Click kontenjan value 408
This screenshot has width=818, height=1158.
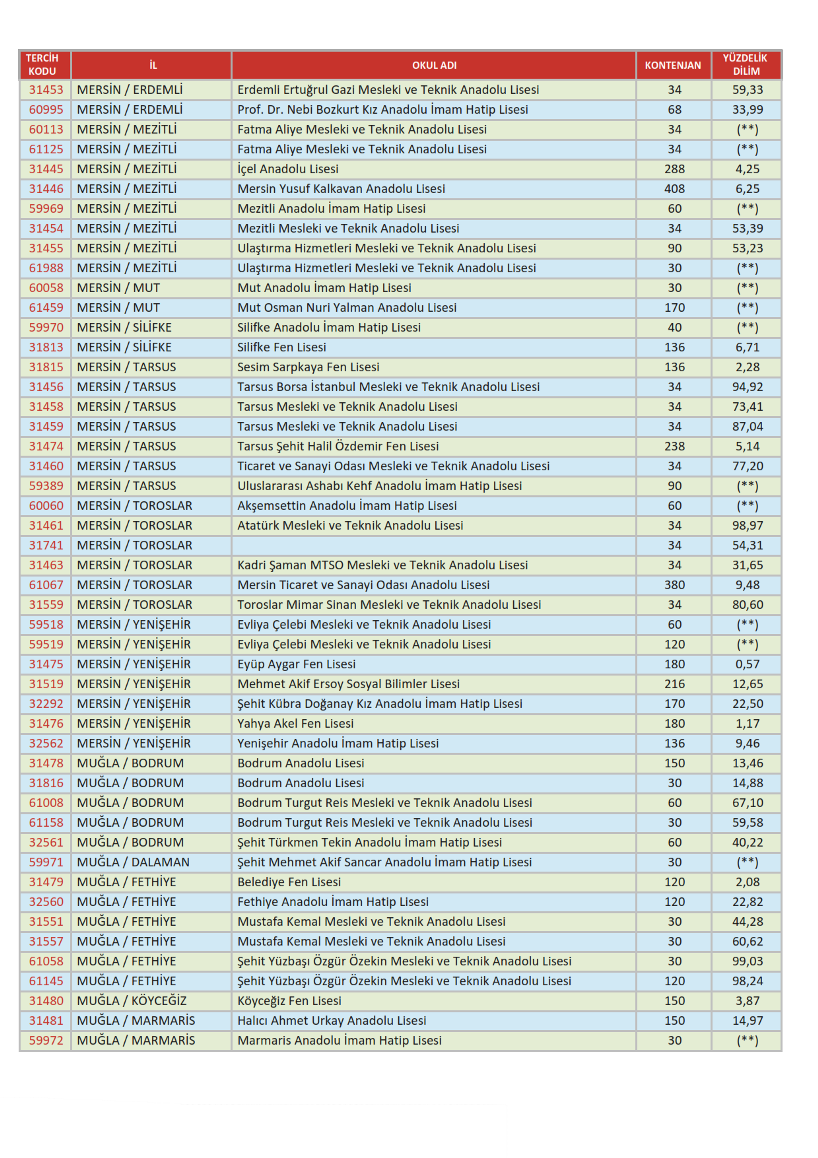pyautogui.click(x=674, y=189)
